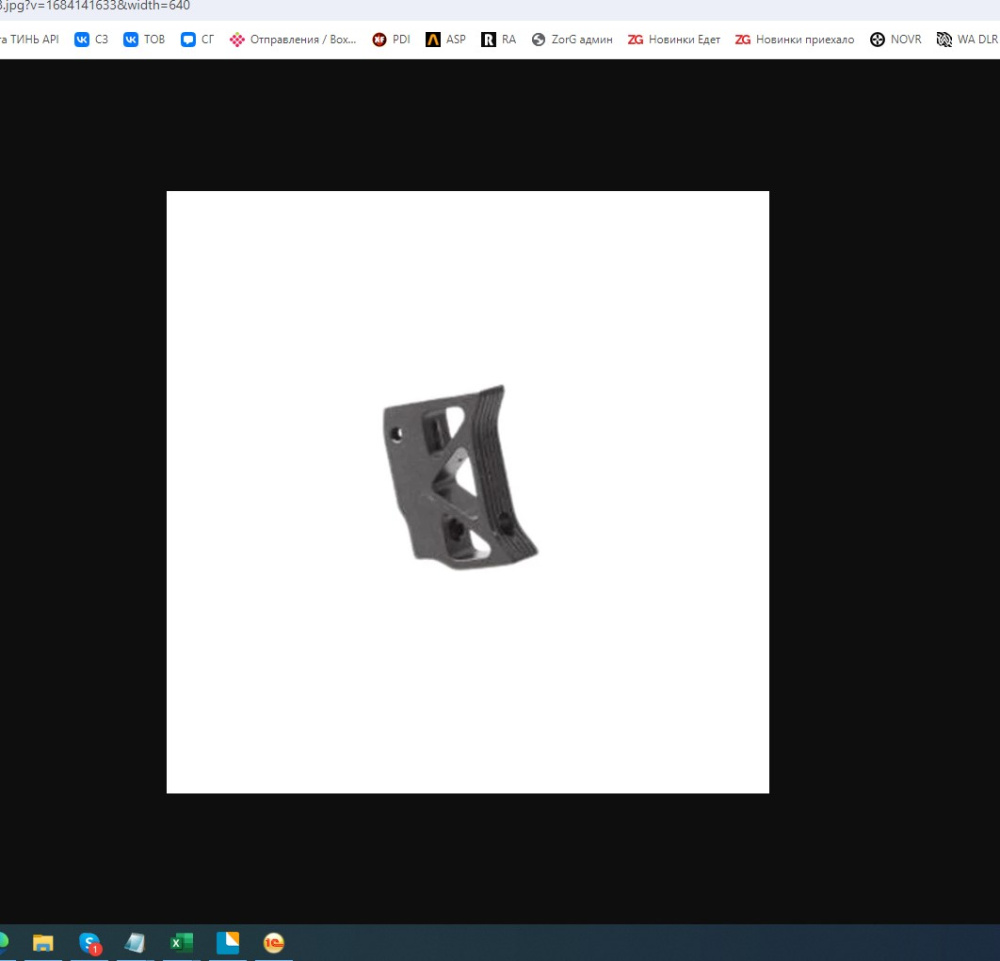Viewport: 1000px width, 961px height.
Task: Open Excel from the taskbar
Action: pyautogui.click(x=181, y=943)
